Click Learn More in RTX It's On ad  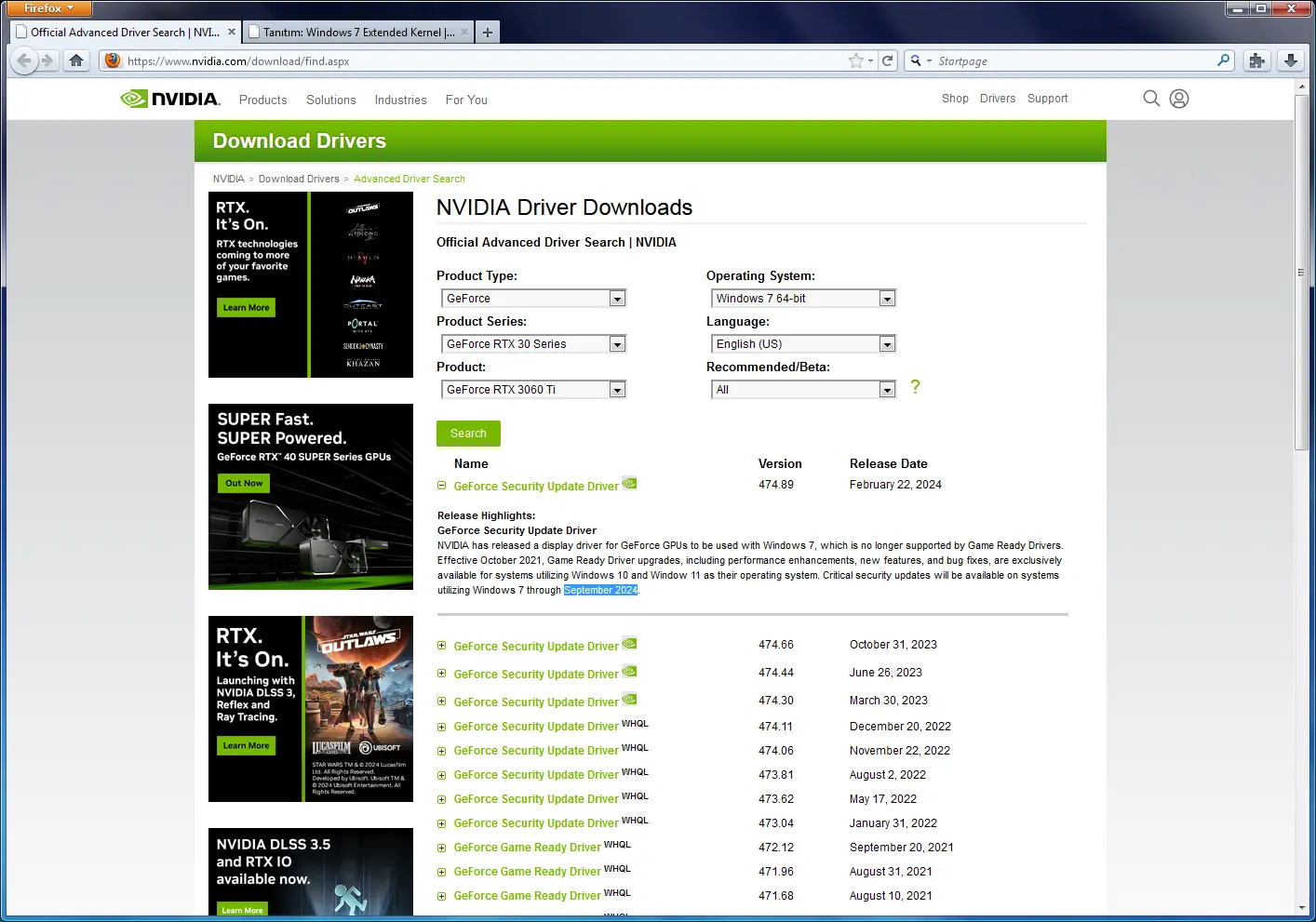click(246, 307)
